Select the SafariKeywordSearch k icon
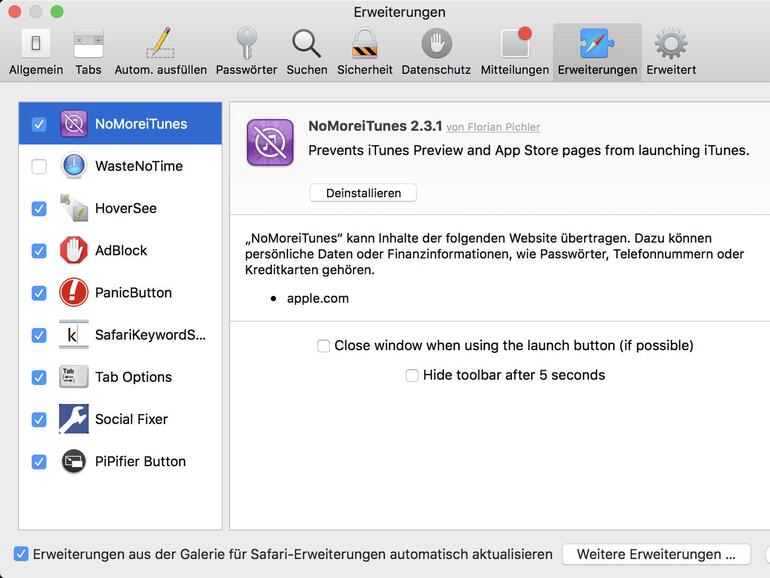 click(x=74, y=334)
